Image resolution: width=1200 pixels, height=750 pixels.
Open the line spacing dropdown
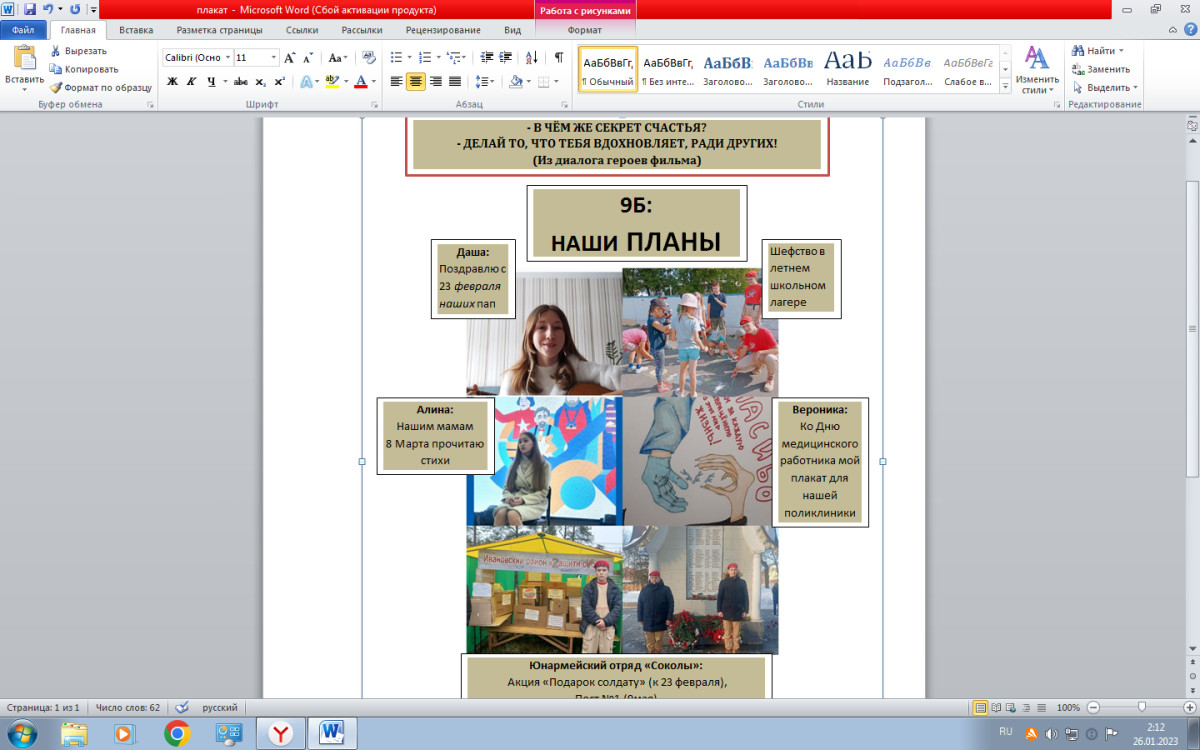click(485, 82)
